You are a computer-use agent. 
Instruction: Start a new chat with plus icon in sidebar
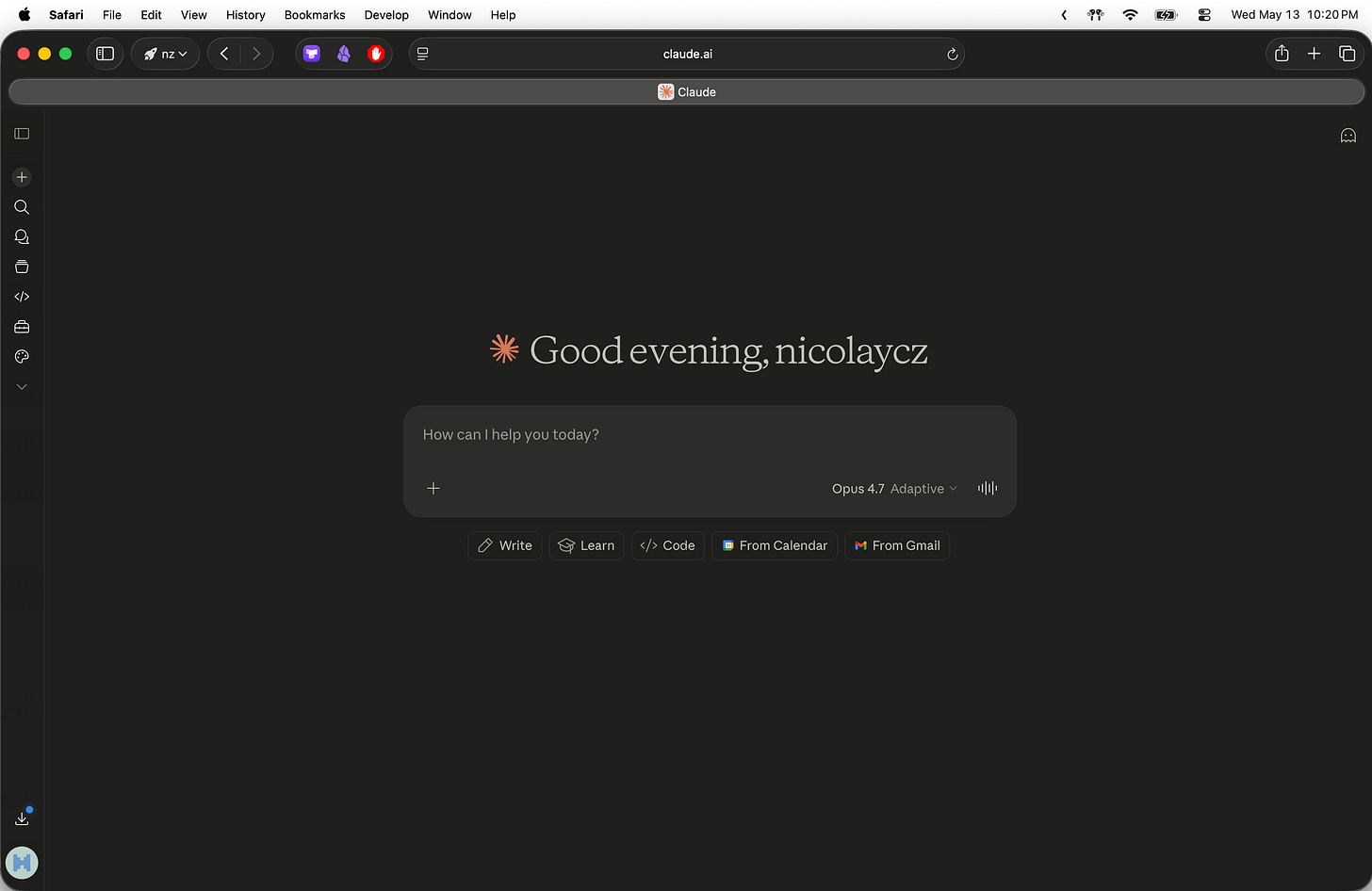(x=22, y=177)
